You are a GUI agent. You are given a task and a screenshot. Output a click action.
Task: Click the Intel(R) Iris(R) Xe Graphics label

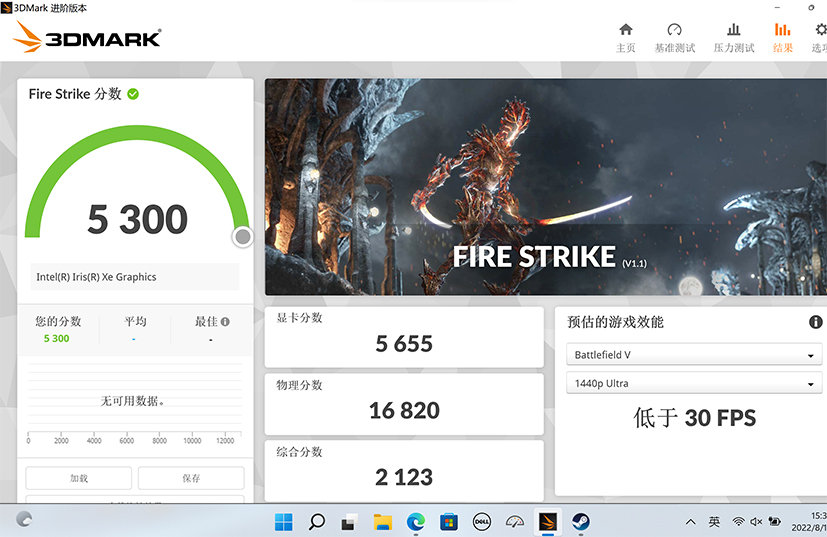97,277
